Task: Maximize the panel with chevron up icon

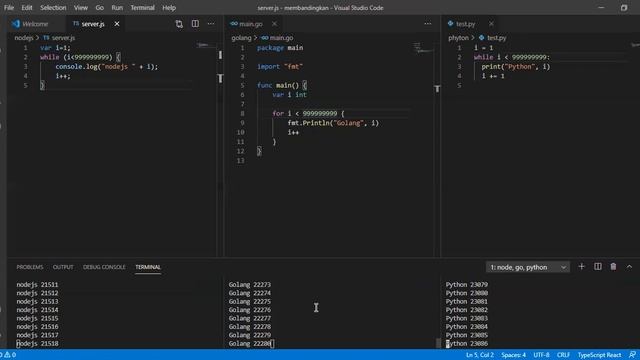Action: (x=629, y=267)
